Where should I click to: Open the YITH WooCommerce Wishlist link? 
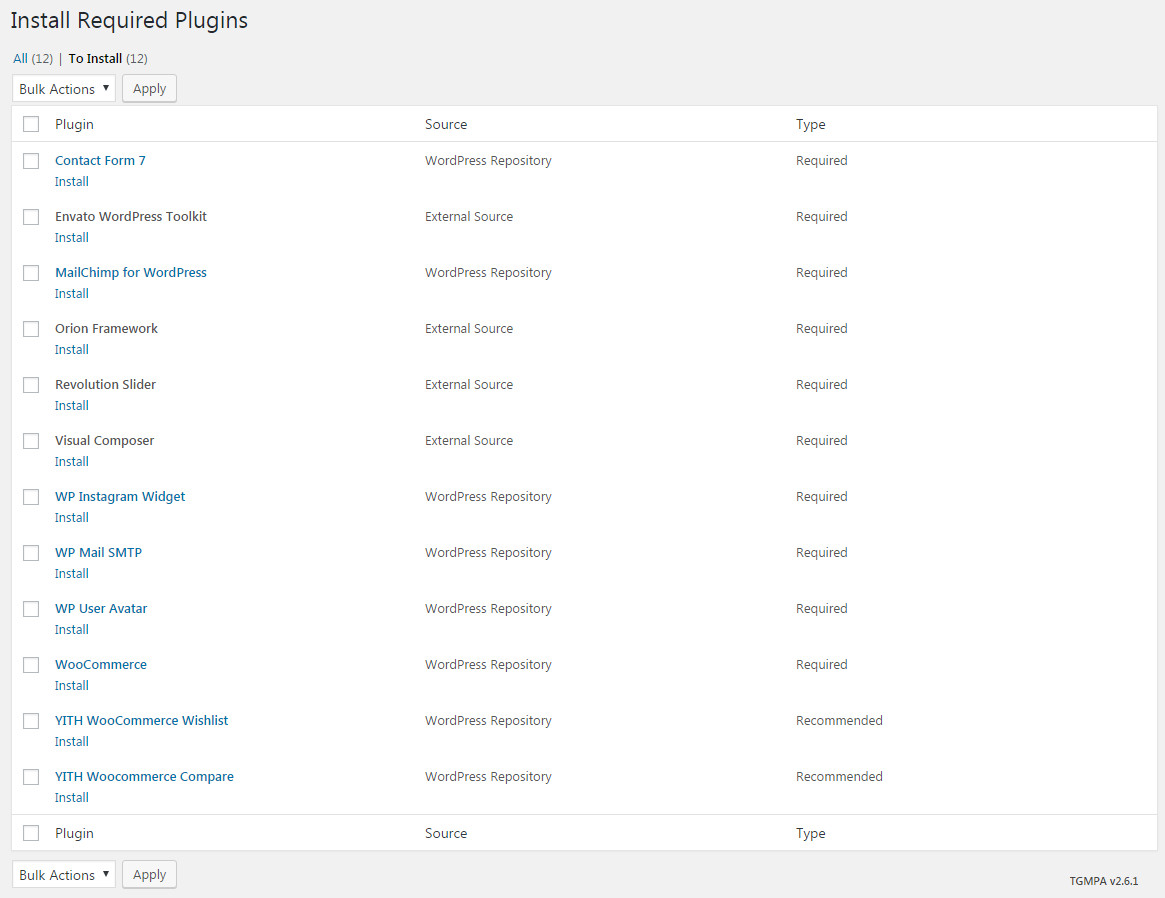(141, 720)
